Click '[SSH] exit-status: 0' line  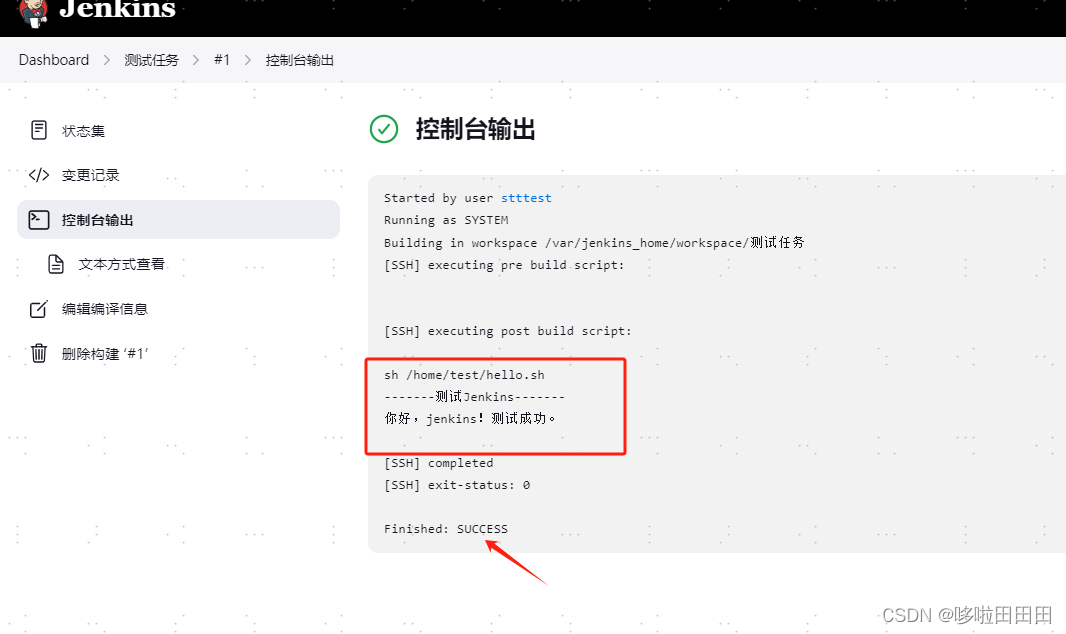point(457,485)
